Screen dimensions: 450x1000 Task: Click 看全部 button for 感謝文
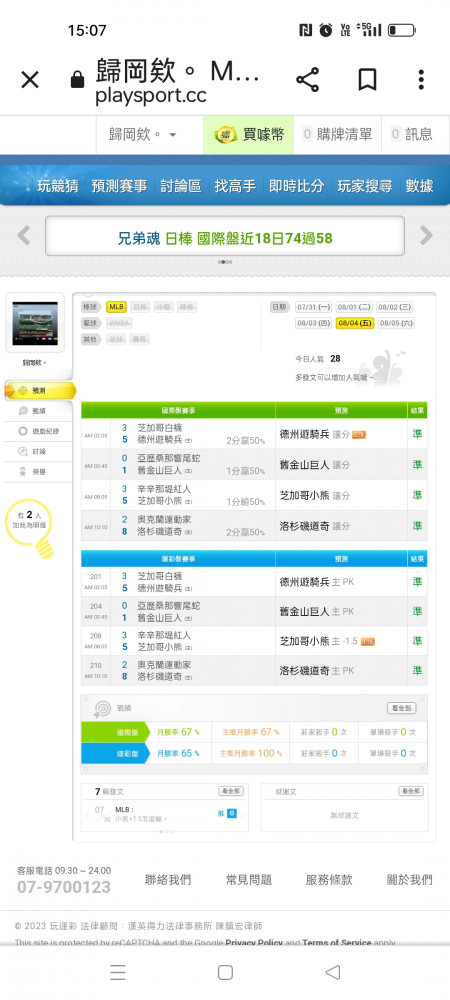coord(411,791)
